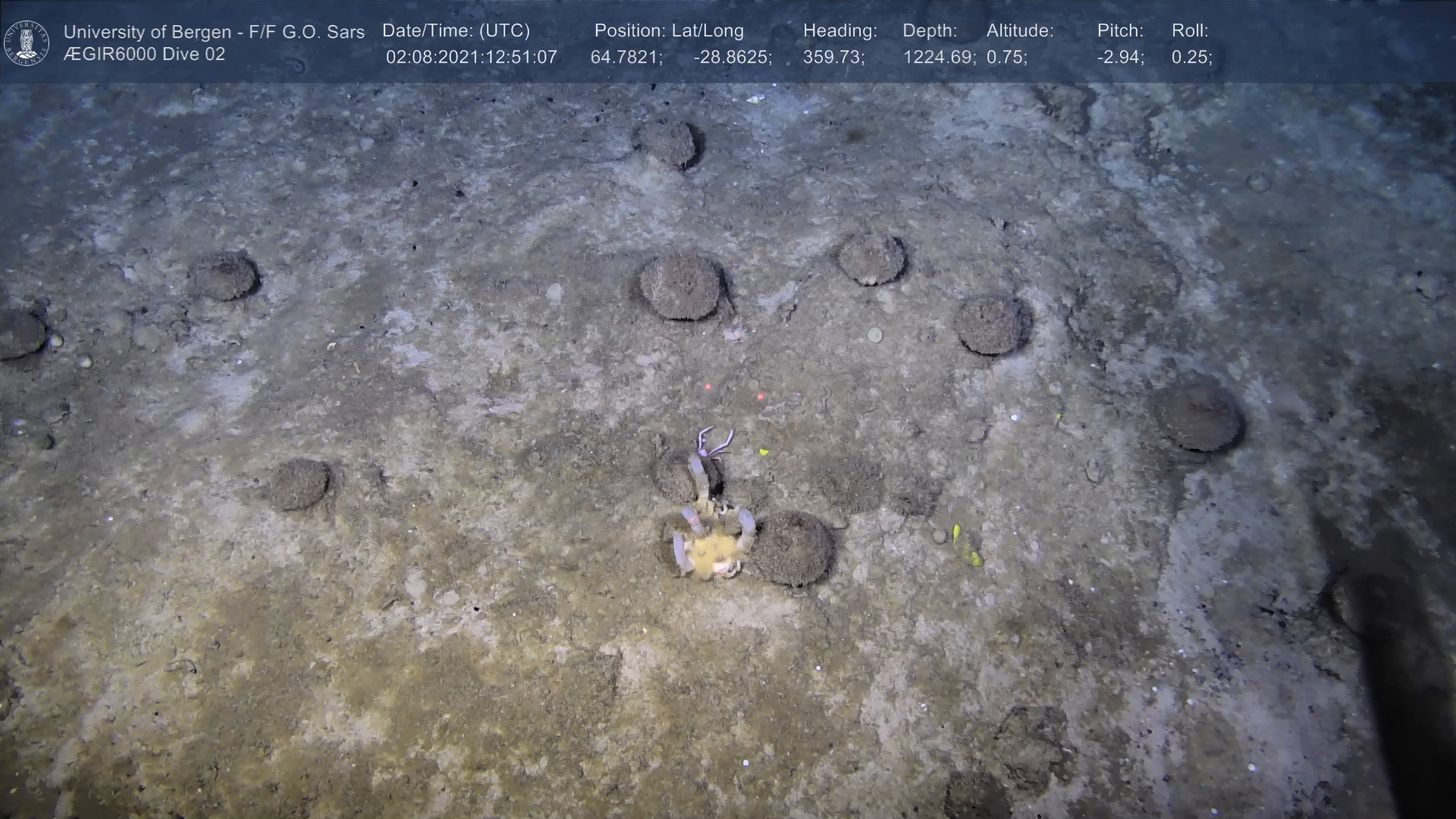Click the timestamp 02:08:2021:12:51:07
This screenshot has height=819, width=1456.
coord(471,58)
